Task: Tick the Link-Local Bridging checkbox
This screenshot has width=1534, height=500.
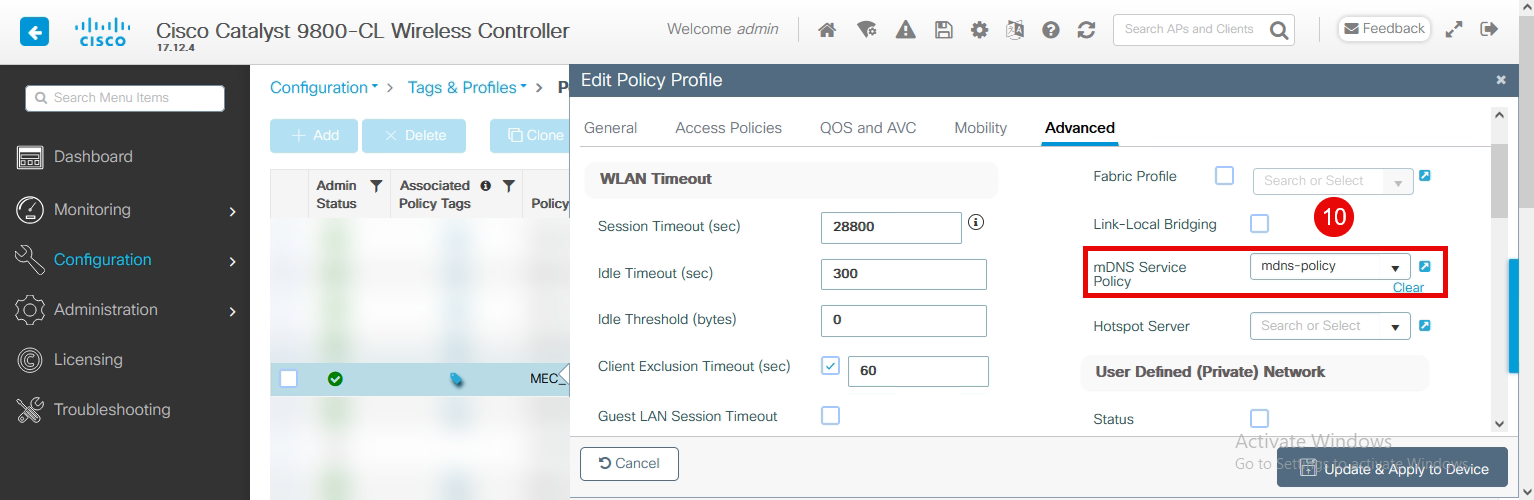Action: click(x=1260, y=224)
